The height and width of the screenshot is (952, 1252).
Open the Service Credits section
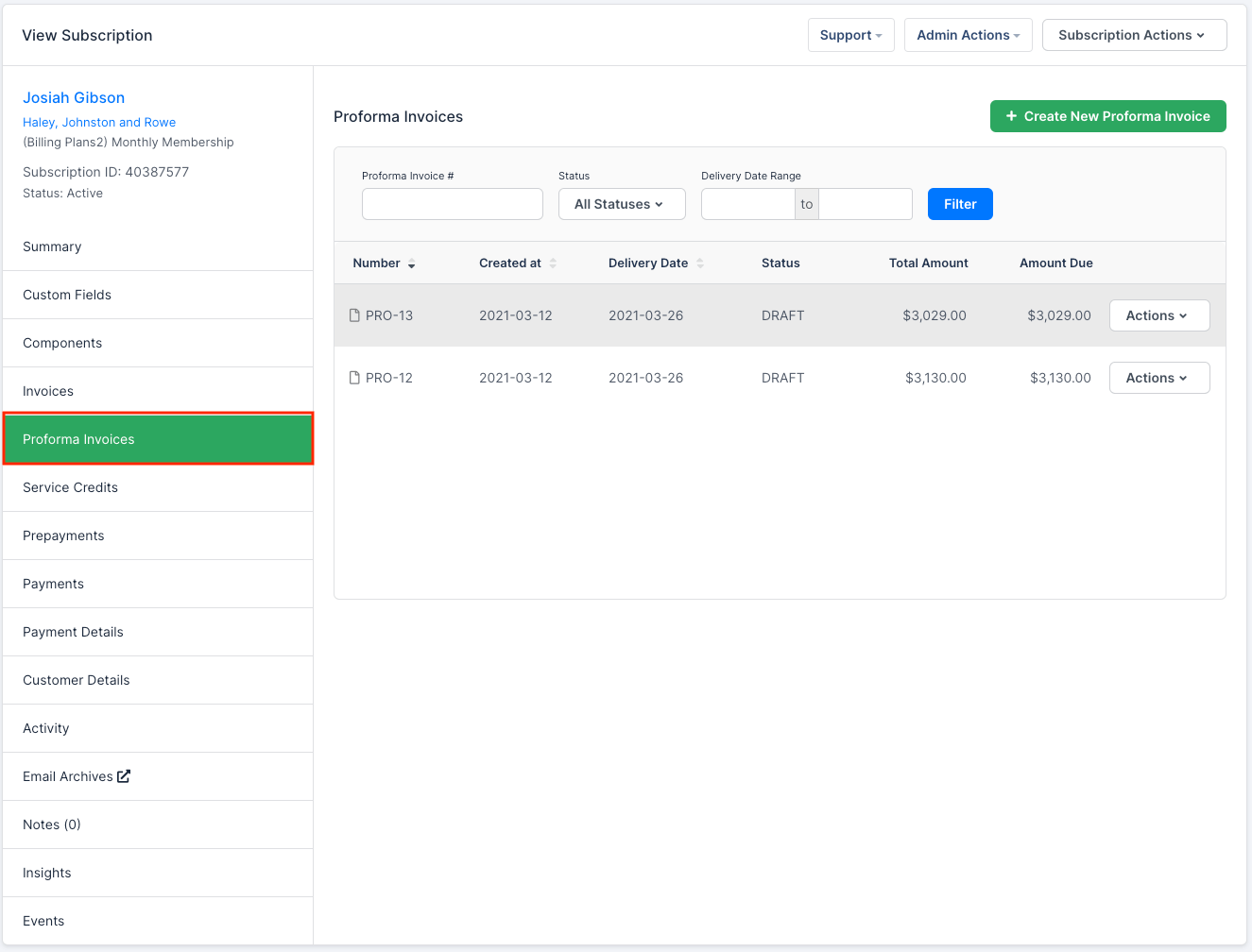click(70, 487)
